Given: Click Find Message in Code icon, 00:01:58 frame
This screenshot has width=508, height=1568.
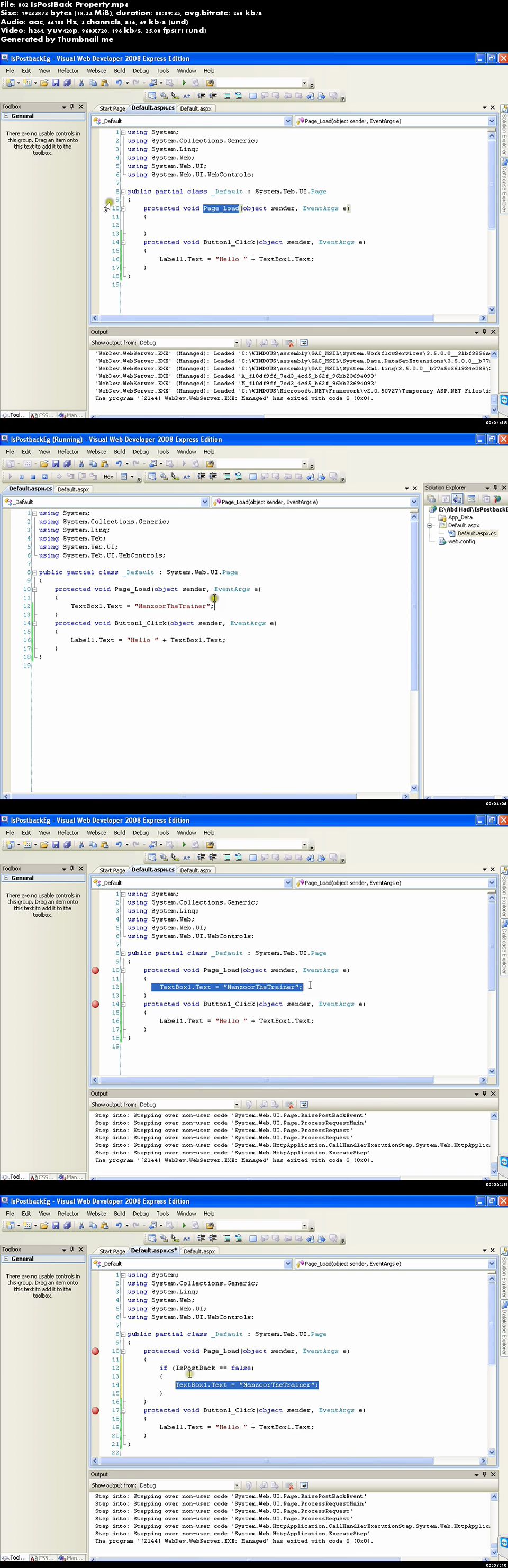Looking at the screenshot, I should [249, 343].
